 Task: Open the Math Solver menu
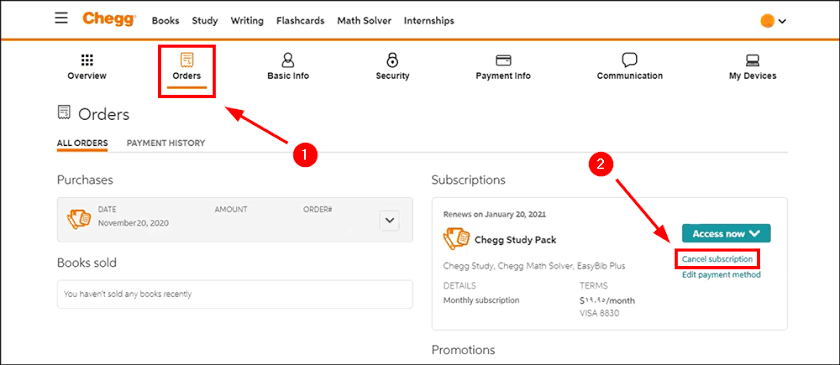364,21
